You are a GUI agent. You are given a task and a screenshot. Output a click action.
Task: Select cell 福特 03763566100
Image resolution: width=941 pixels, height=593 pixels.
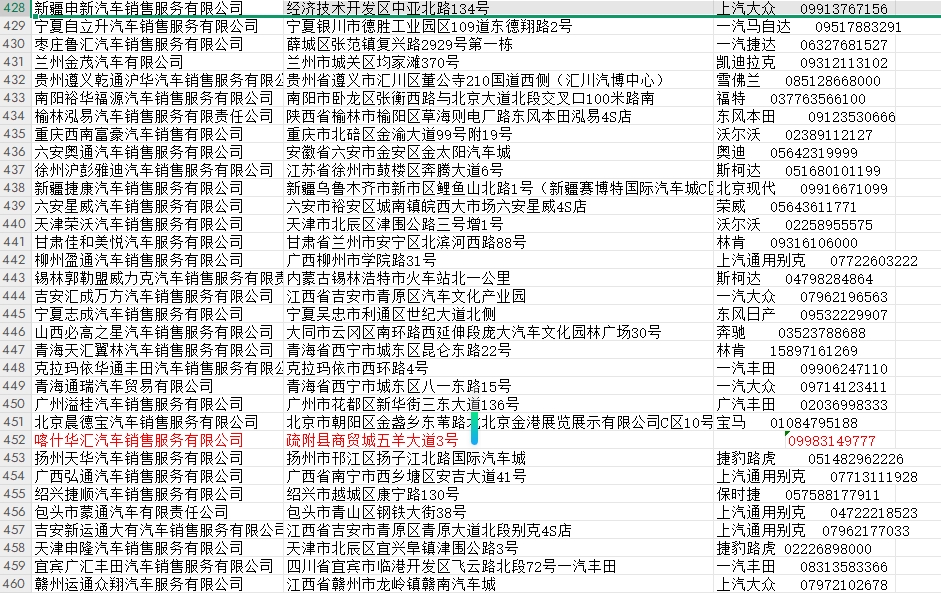791,98
